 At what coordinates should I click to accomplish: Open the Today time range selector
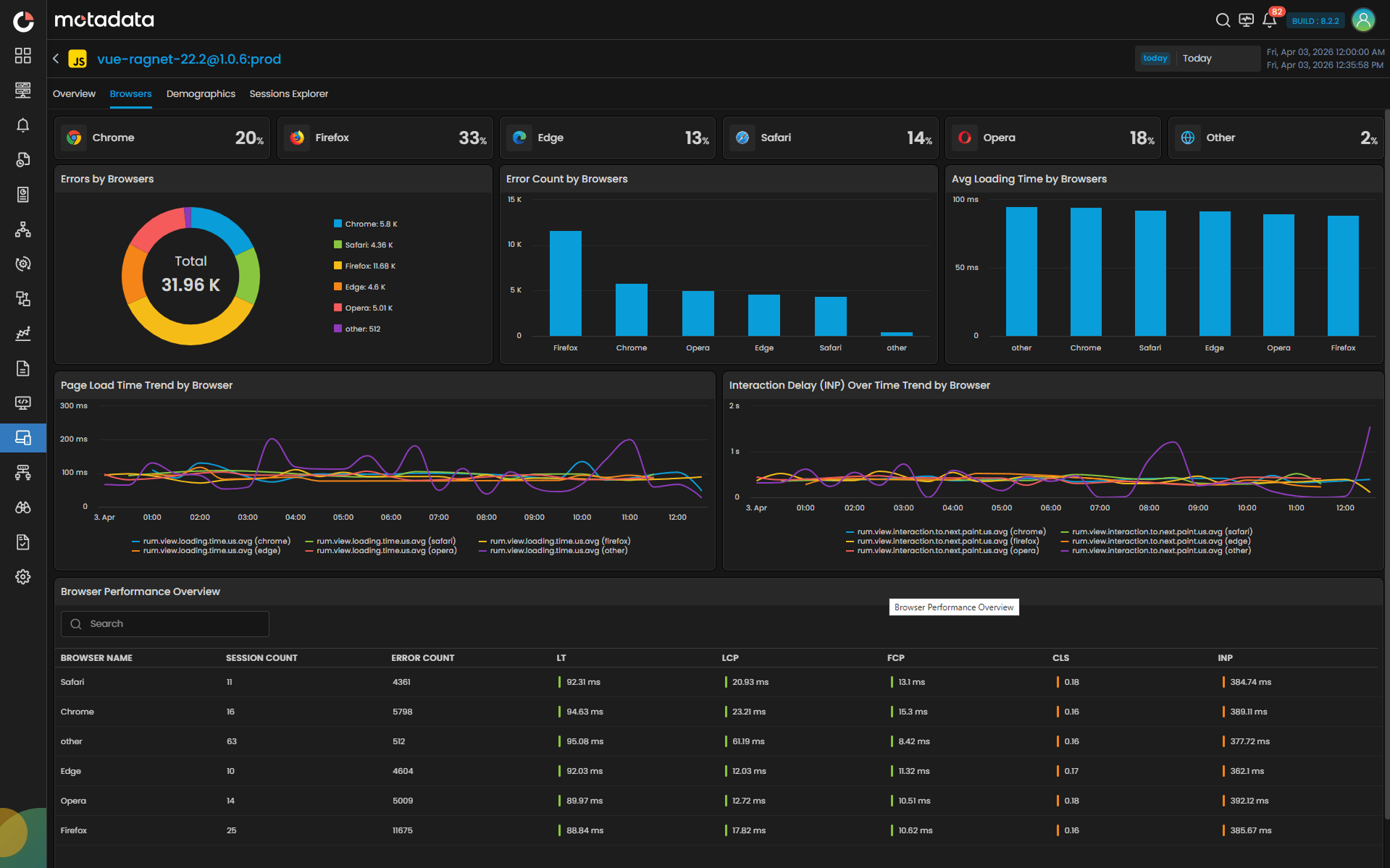pos(1197,59)
